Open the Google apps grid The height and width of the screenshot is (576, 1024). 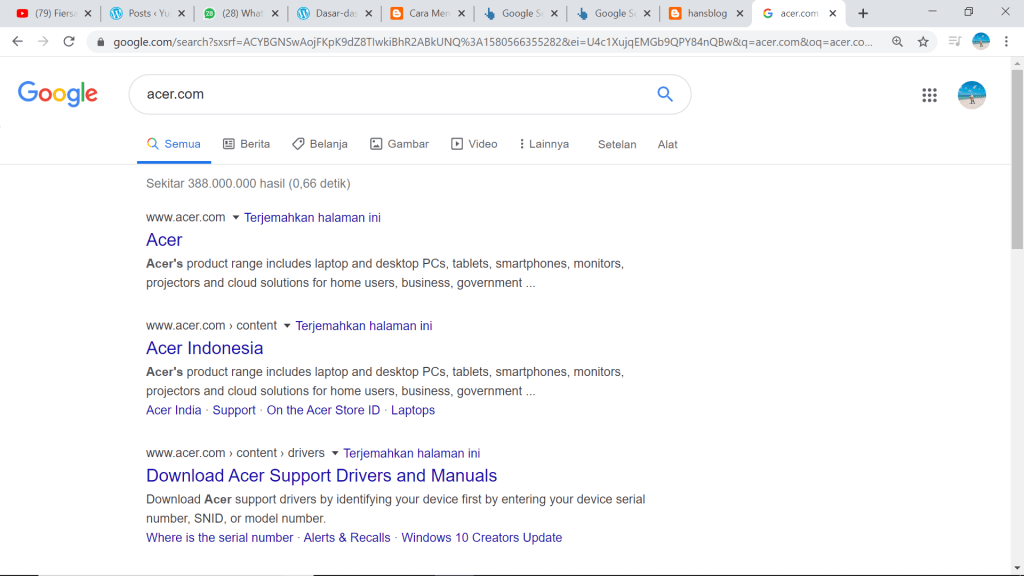929,95
